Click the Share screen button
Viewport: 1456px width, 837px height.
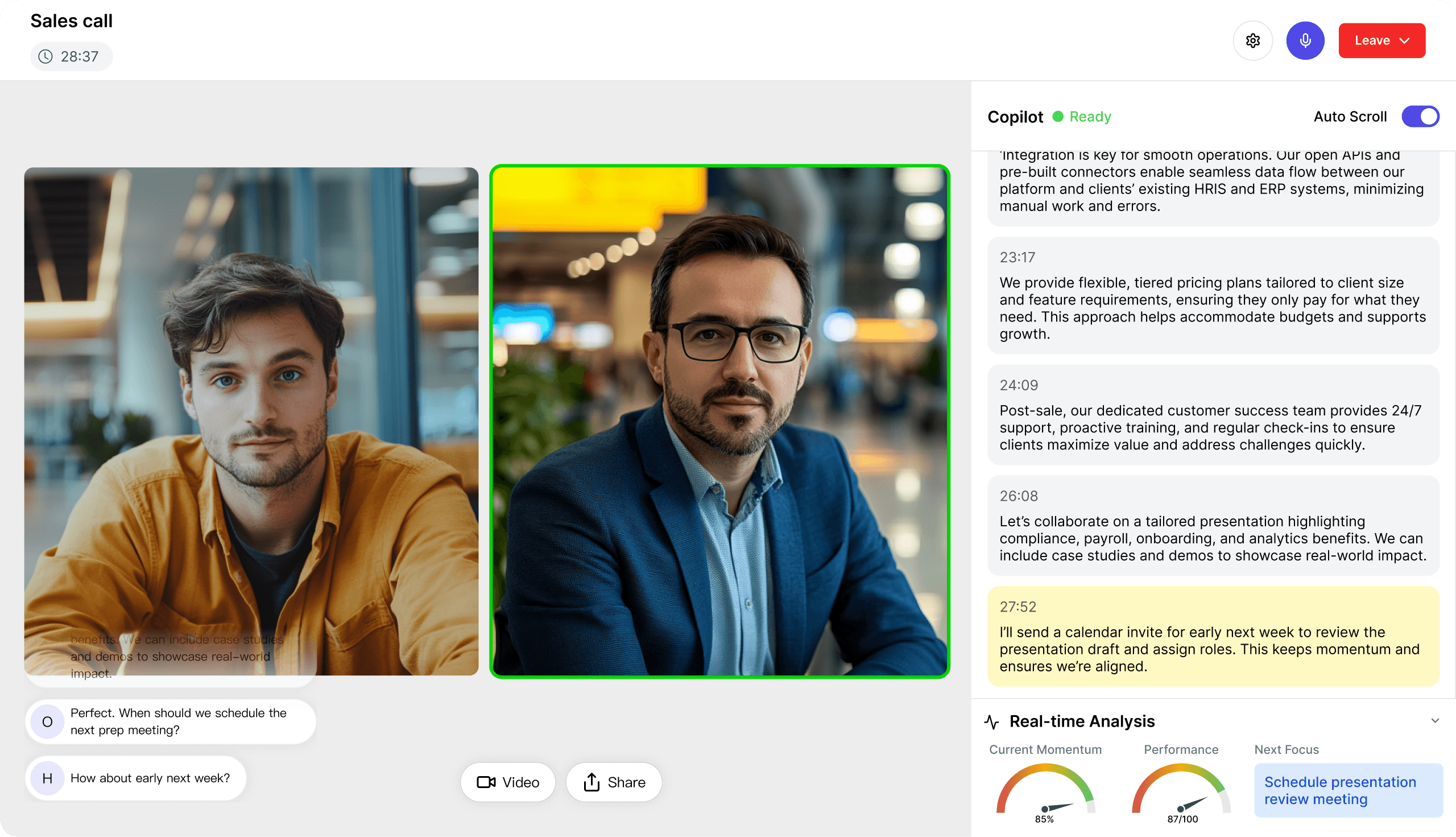614,782
